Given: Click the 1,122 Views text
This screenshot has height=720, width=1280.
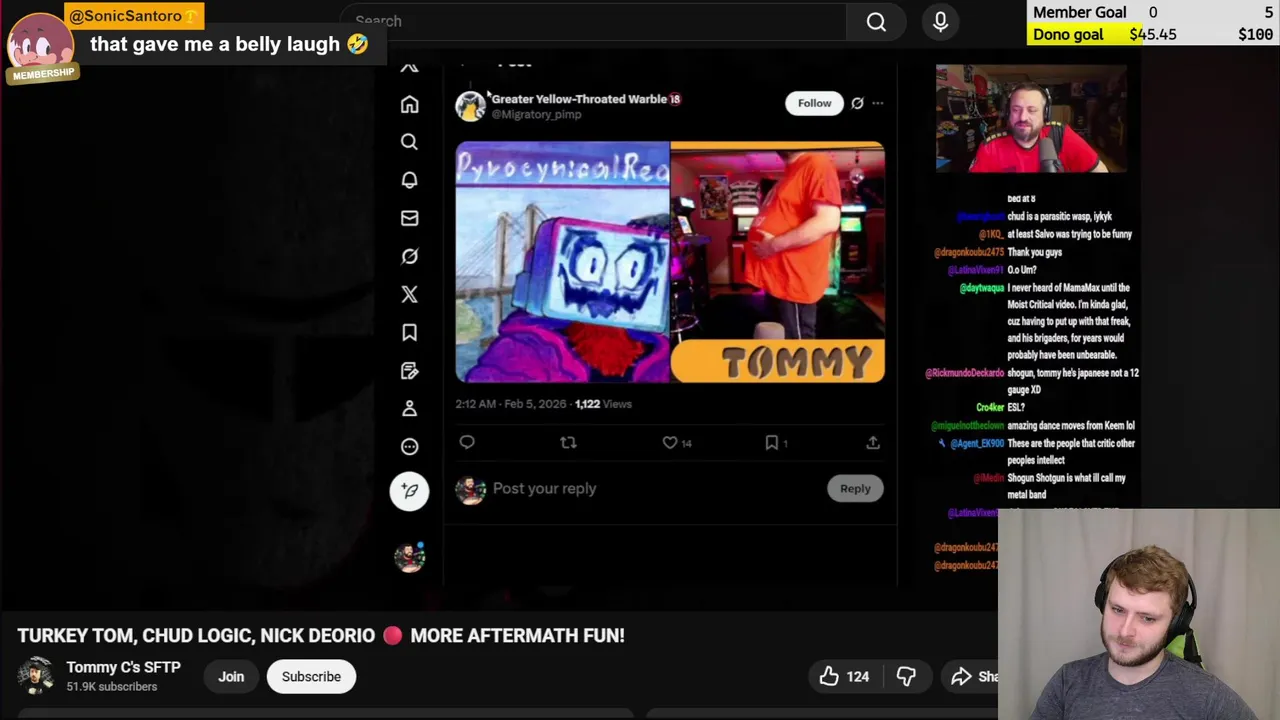Looking at the screenshot, I should 603,404.
